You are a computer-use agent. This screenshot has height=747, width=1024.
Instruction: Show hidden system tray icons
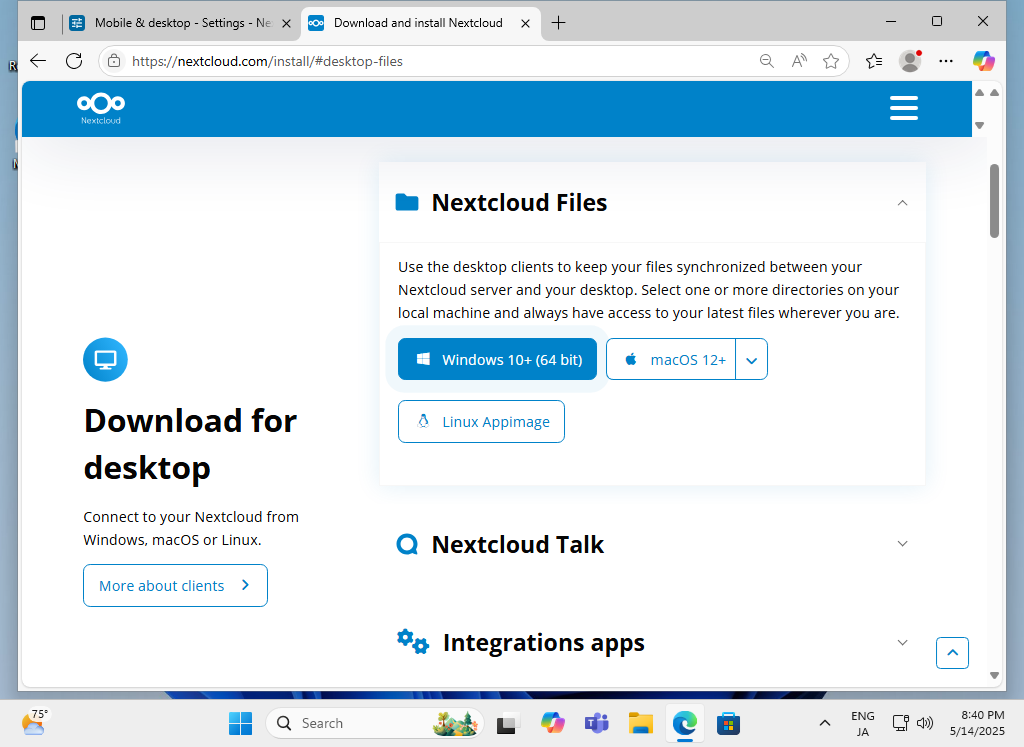pos(825,723)
